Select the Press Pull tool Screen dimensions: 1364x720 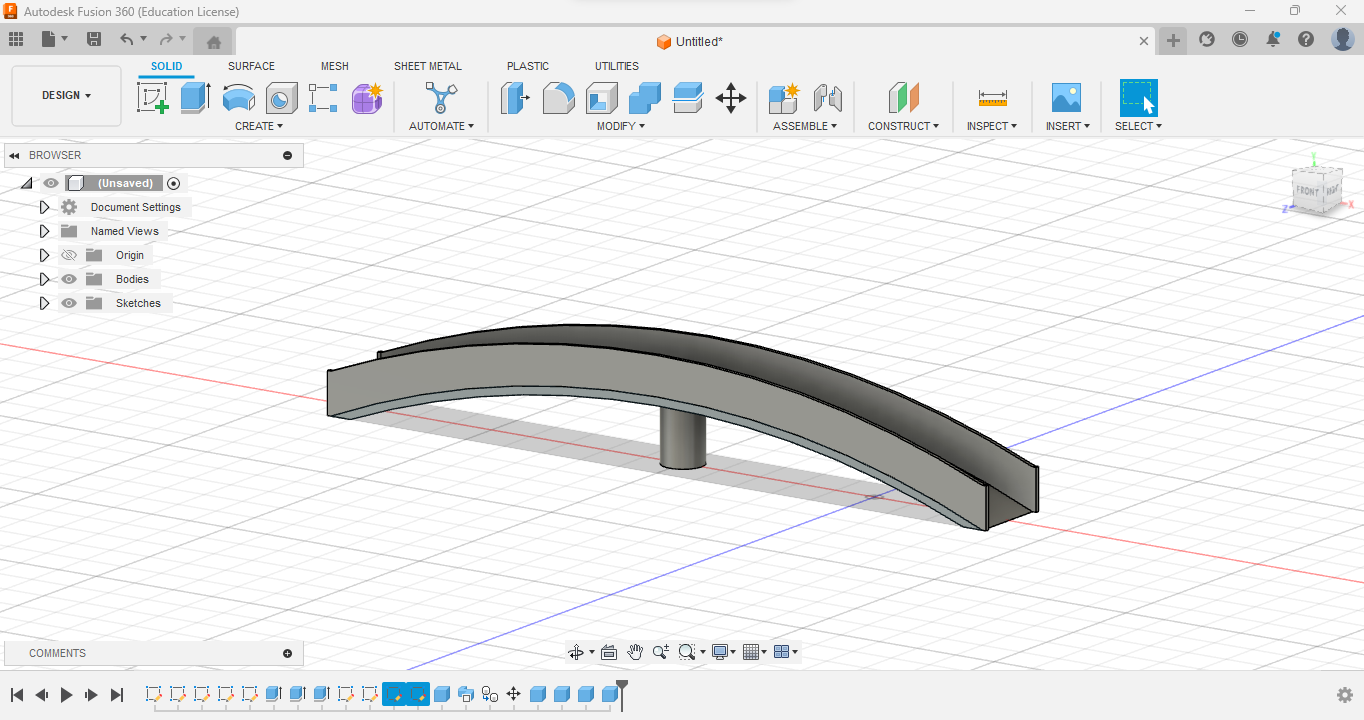coord(515,98)
